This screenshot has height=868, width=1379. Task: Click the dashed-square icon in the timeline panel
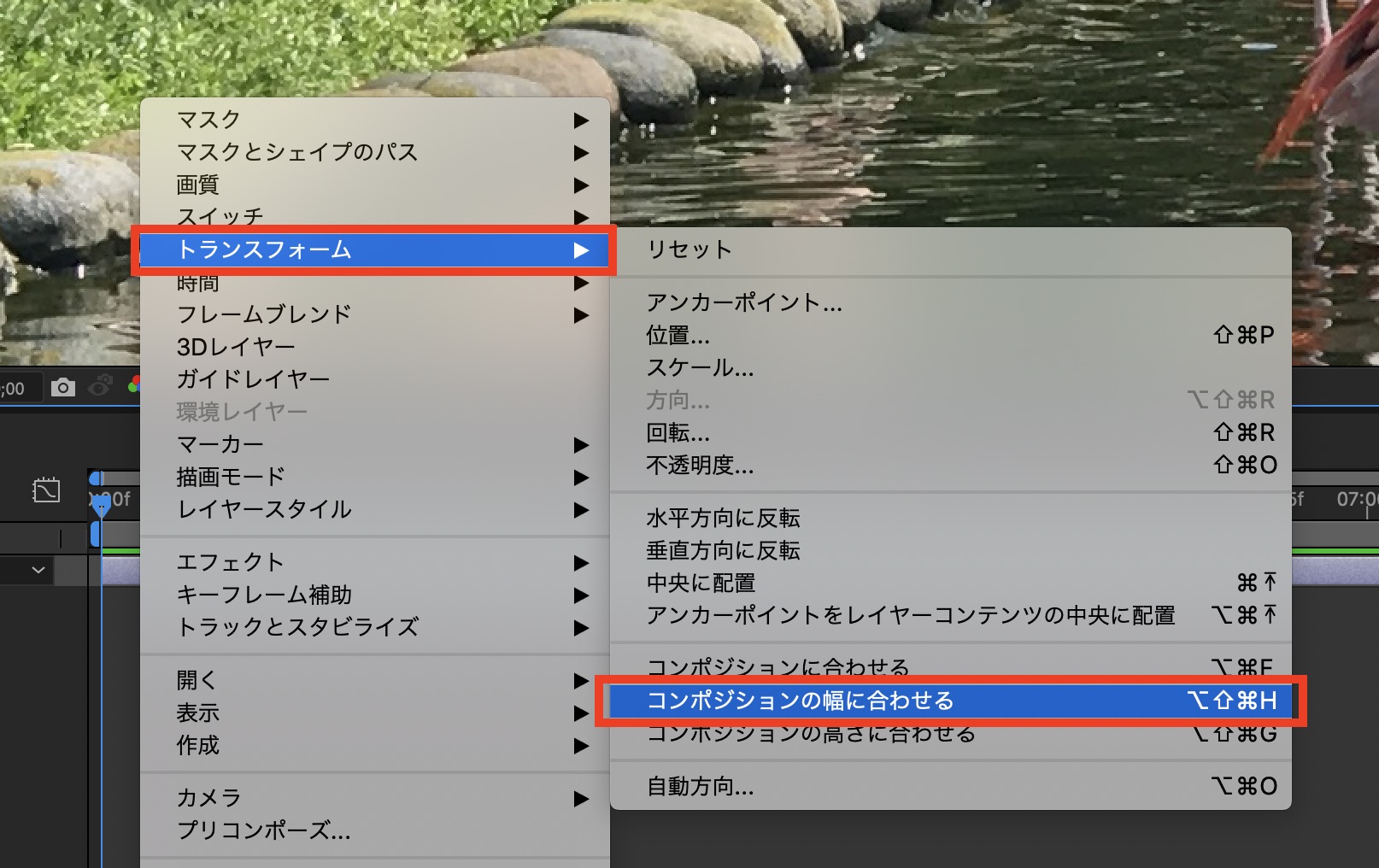pyautogui.click(x=46, y=490)
